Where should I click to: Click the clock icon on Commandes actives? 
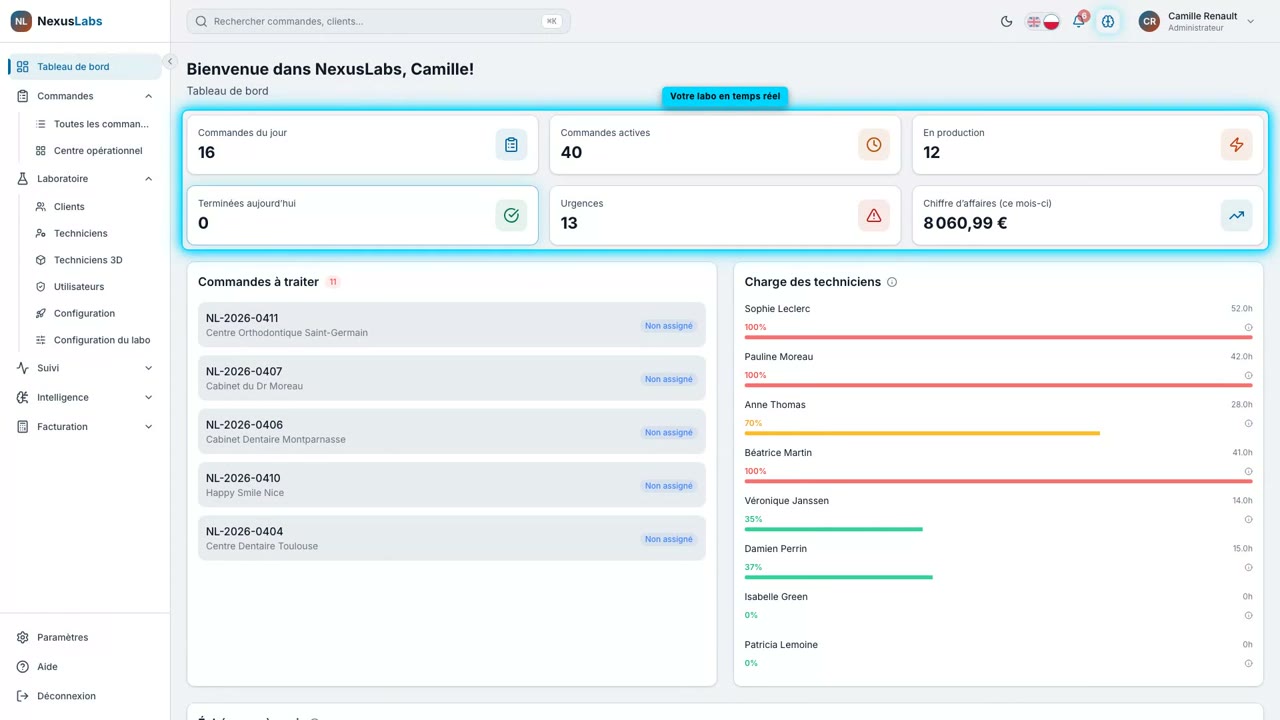(874, 145)
